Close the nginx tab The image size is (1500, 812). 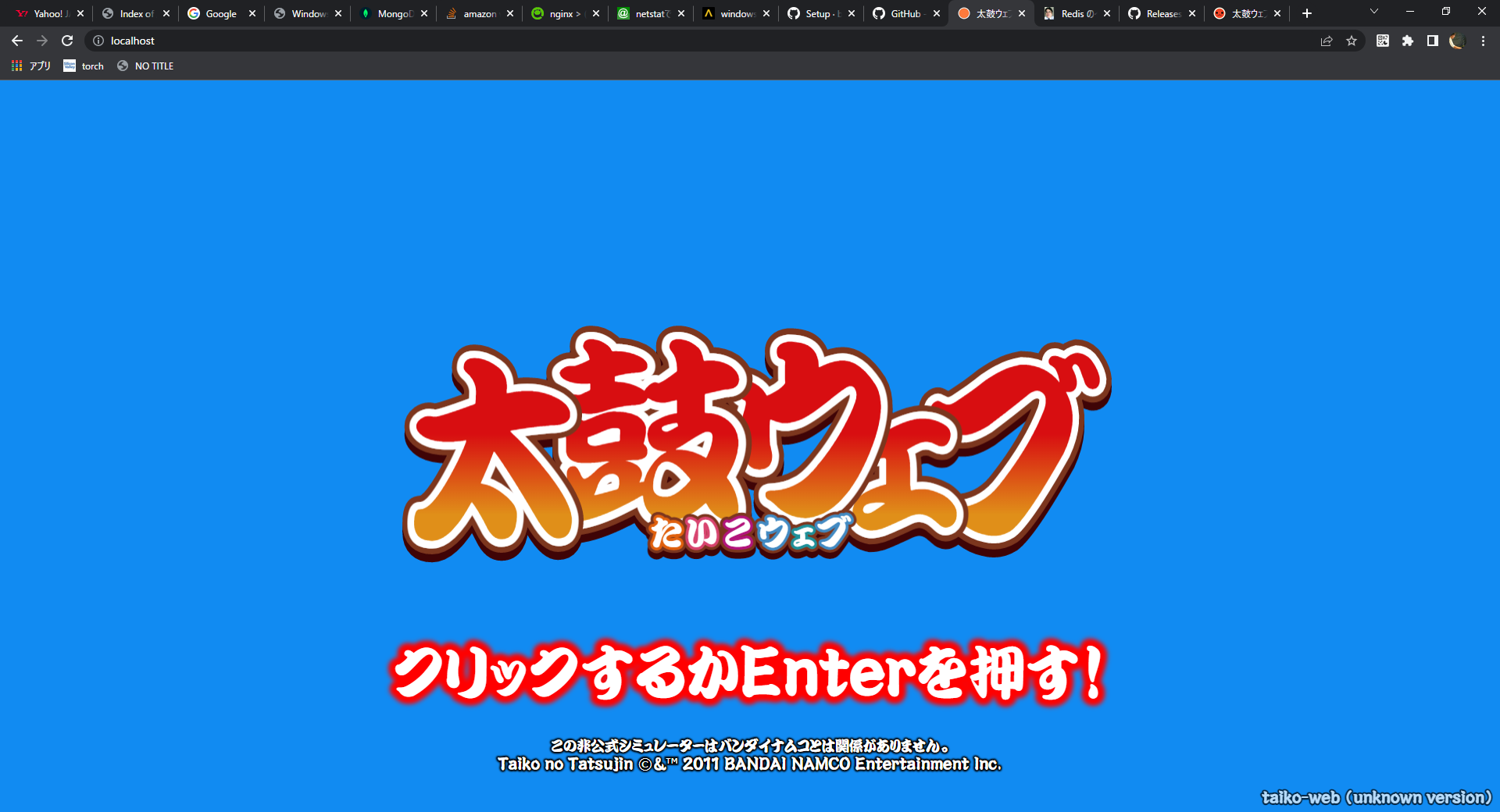596,13
